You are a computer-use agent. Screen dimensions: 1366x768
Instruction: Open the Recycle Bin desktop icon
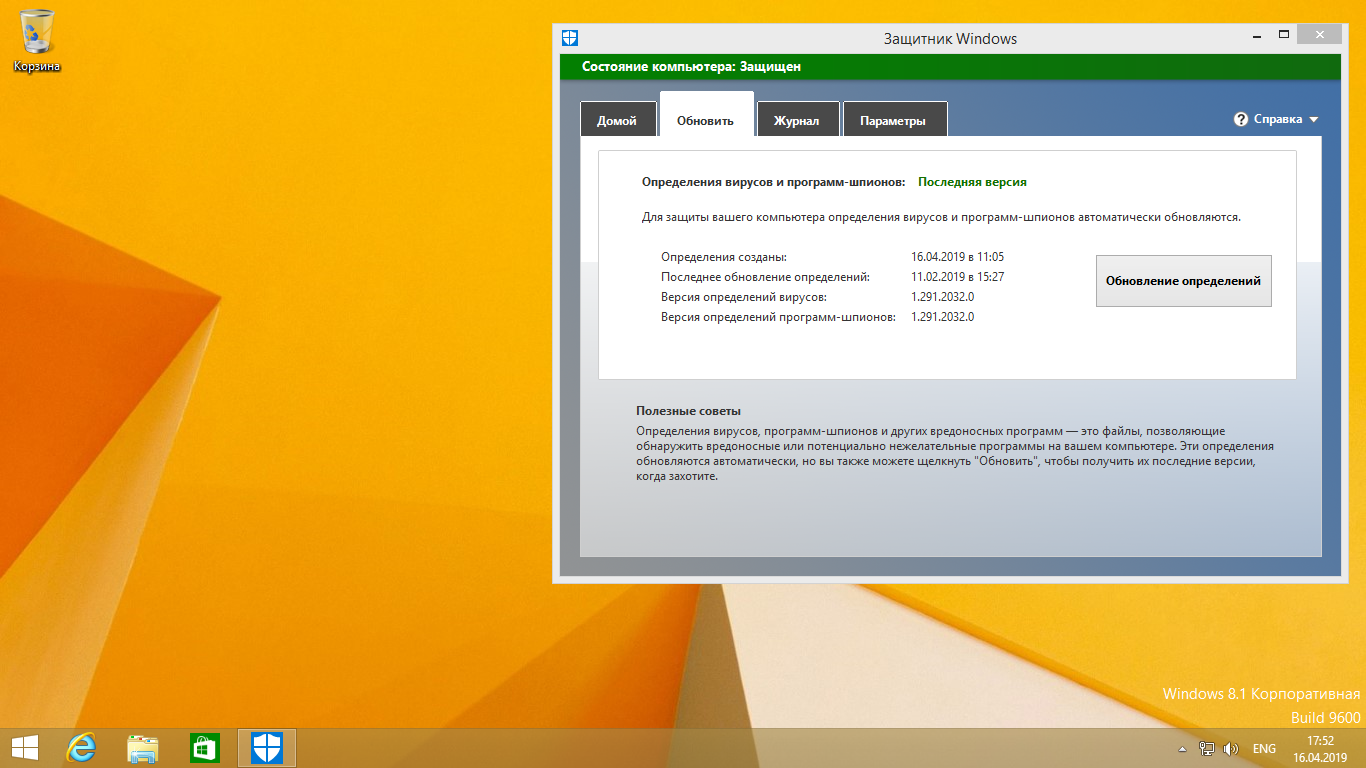[37, 40]
